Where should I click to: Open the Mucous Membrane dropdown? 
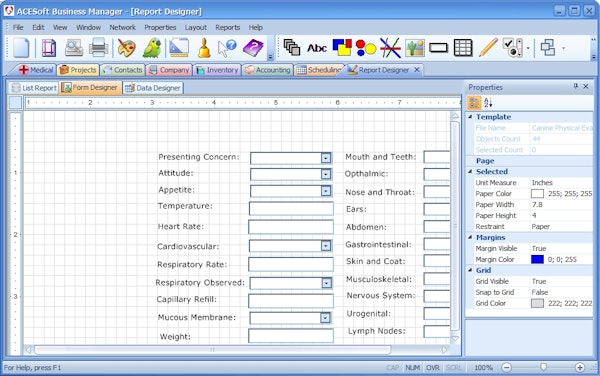[325, 317]
